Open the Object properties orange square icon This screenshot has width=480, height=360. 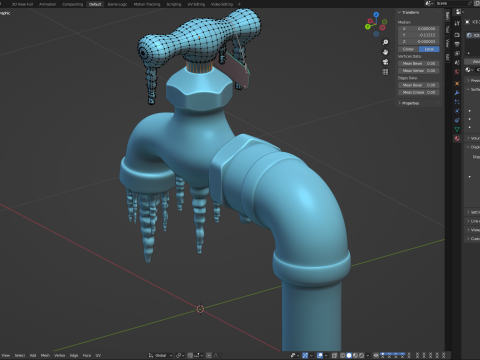click(x=457, y=83)
